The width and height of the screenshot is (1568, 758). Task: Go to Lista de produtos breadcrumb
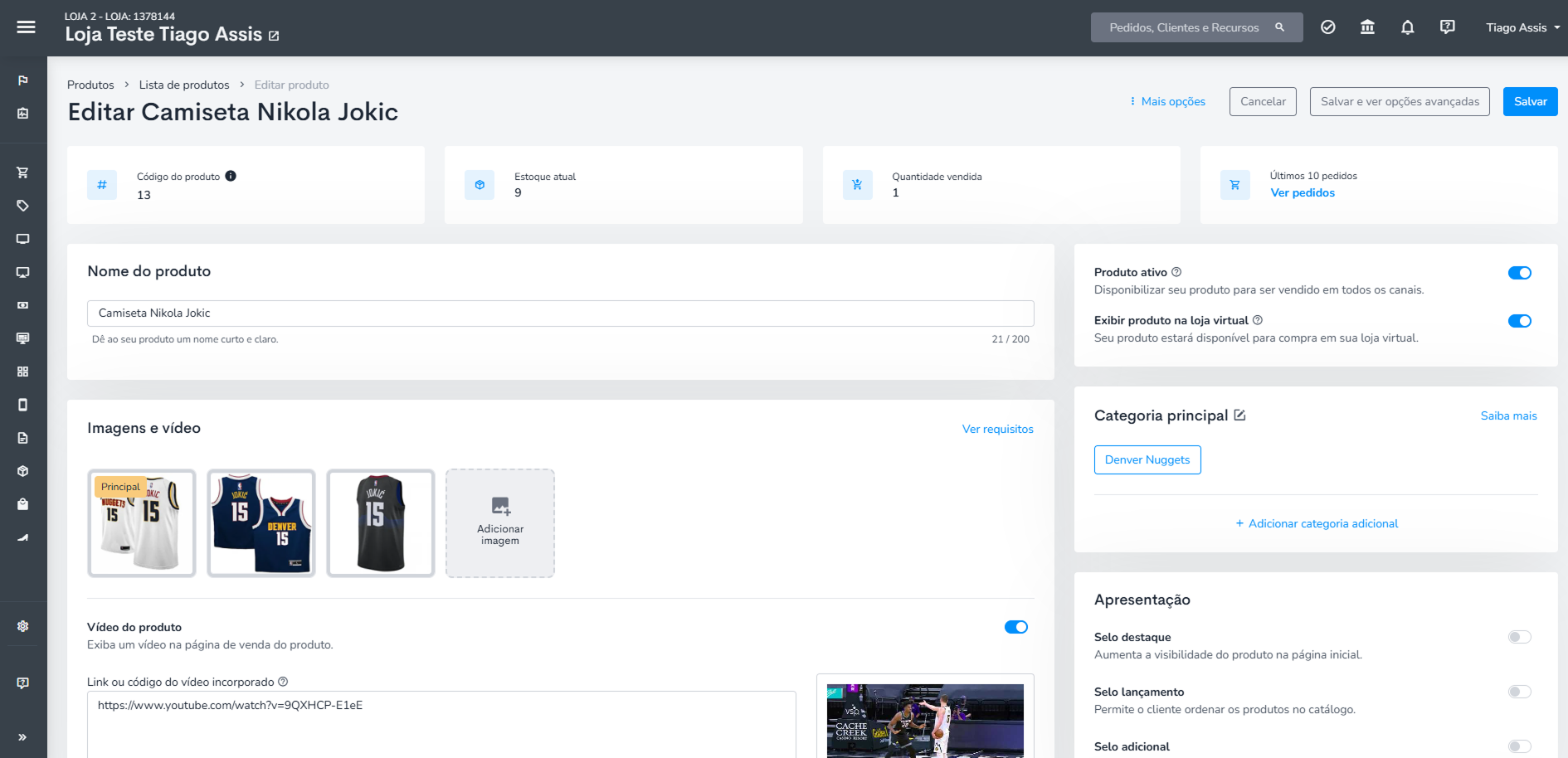coord(184,85)
